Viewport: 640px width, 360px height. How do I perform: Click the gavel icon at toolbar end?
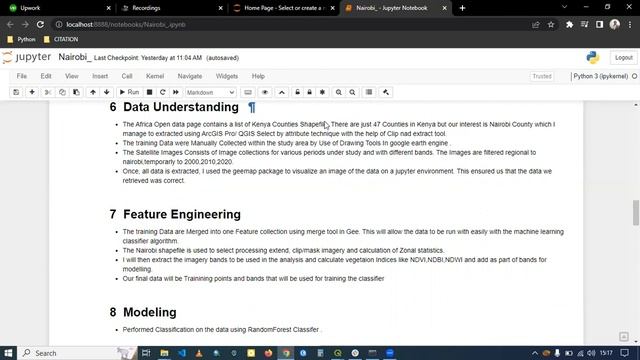pyautogui.click(x=386, y=92)
